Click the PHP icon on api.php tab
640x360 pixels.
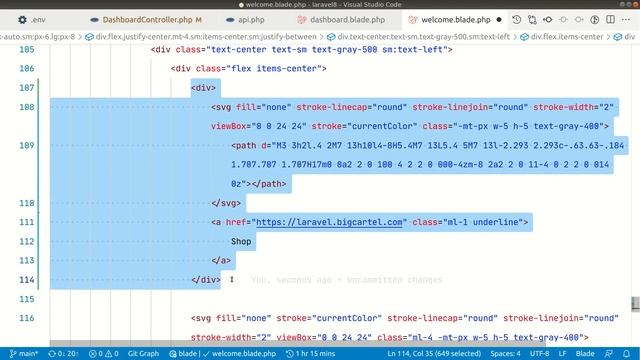[x=230, y=20]
